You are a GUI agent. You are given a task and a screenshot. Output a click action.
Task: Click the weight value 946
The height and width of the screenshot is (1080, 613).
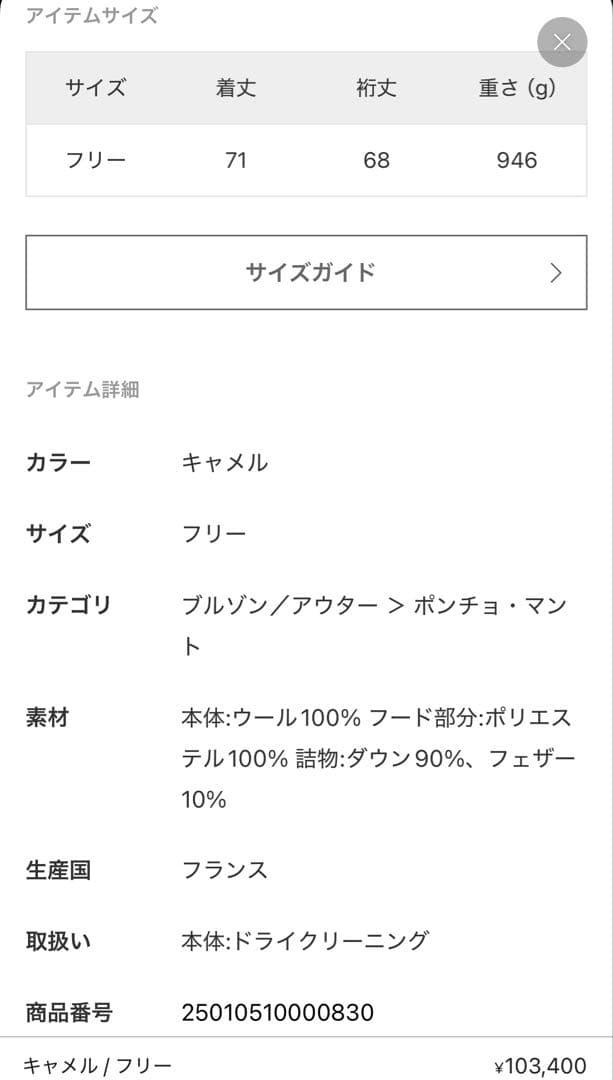pyautogui.click(x=514, y=160)
